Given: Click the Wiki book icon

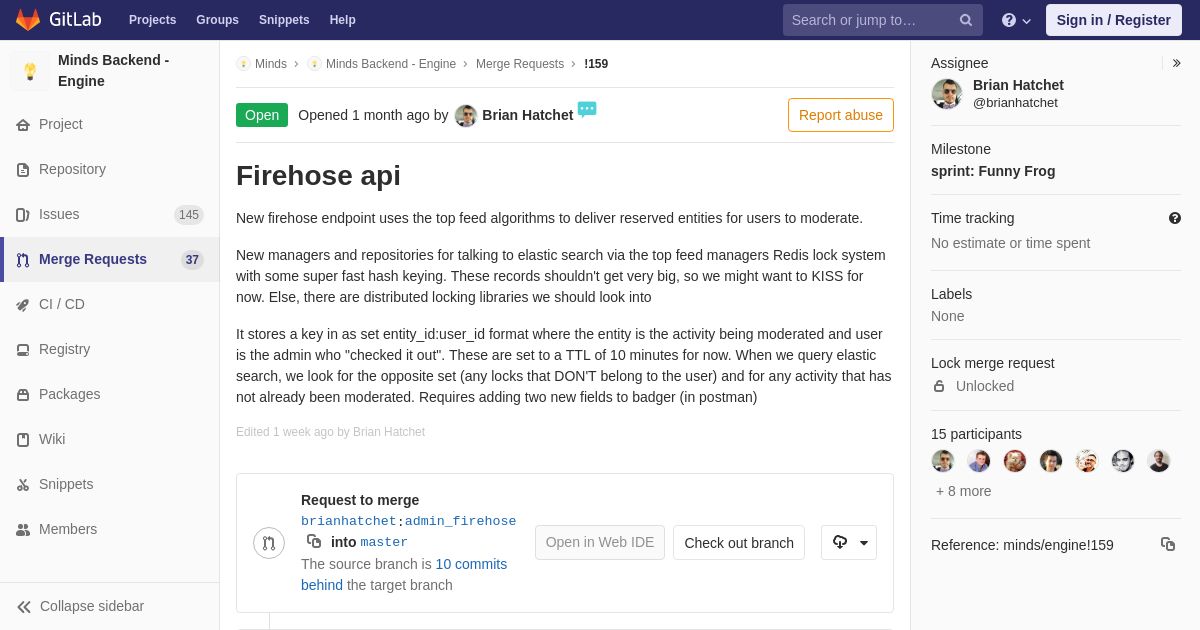Looking at the screenshot, I should [x=23, y=440].
